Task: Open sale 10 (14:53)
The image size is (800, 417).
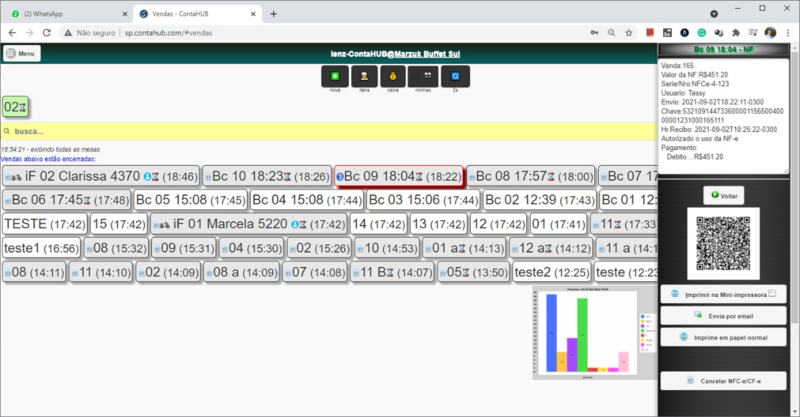Action: point(387,248)
